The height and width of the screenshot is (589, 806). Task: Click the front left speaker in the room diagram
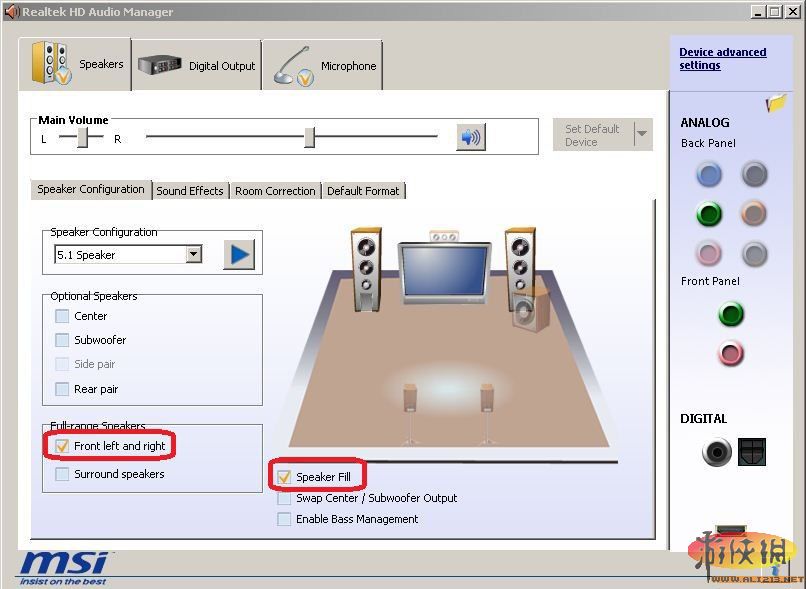[367, 269]
